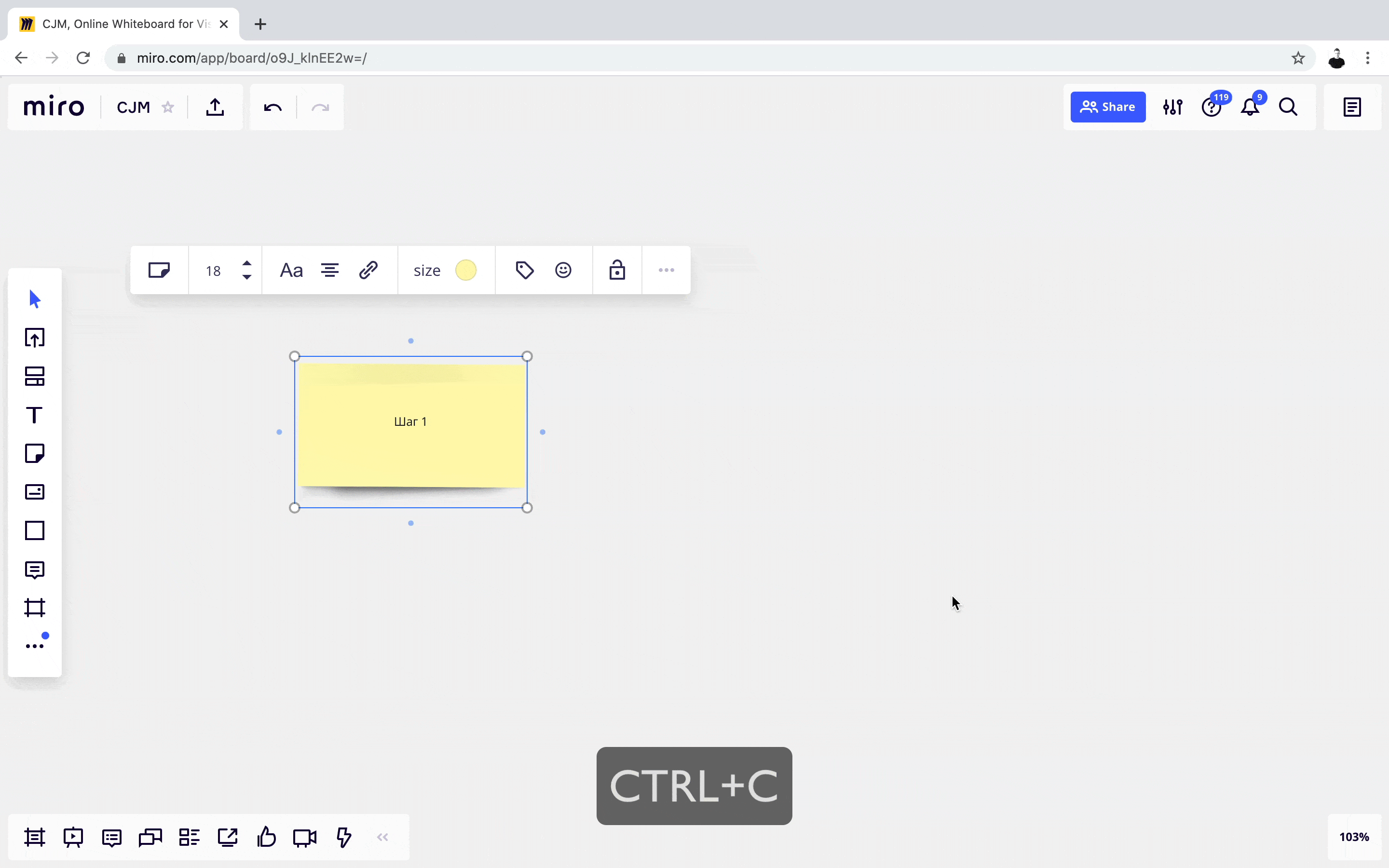This screenshot has height=868, width=1389.
Task: Click the Upload tool in left sidebar
Action: [34, 338]
